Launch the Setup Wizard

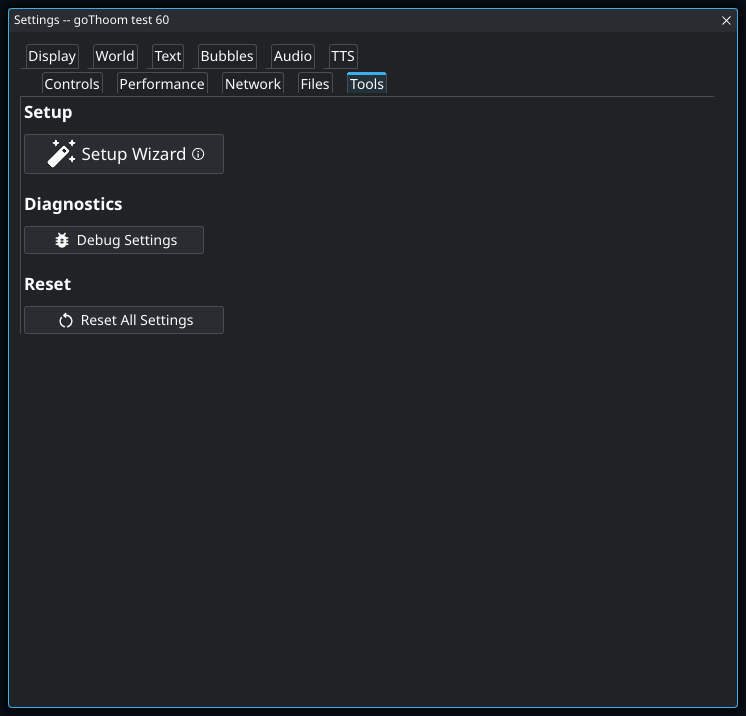(124, 154)
